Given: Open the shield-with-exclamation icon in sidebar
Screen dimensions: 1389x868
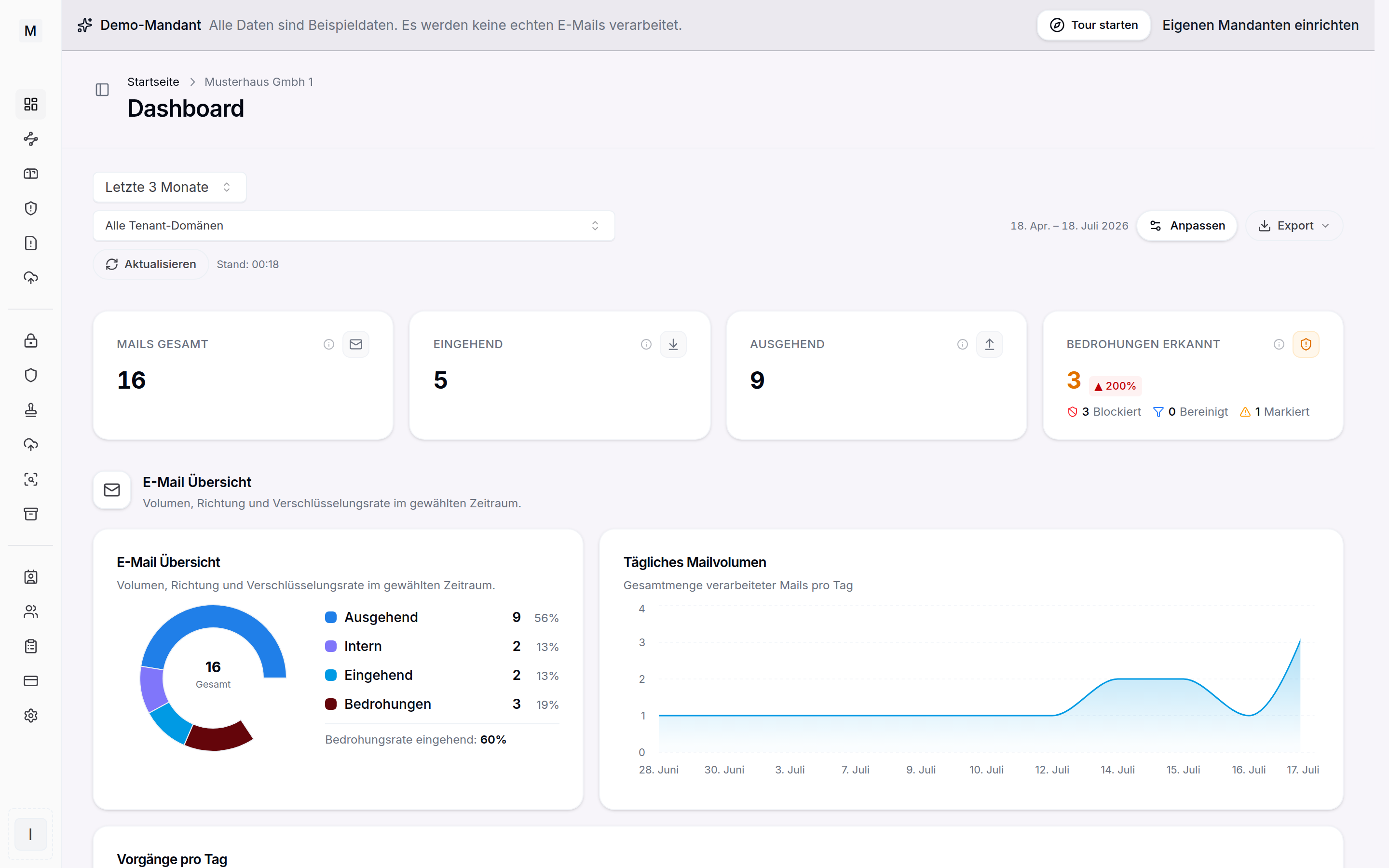Looking at the screenshot, I should click(30, 208).
